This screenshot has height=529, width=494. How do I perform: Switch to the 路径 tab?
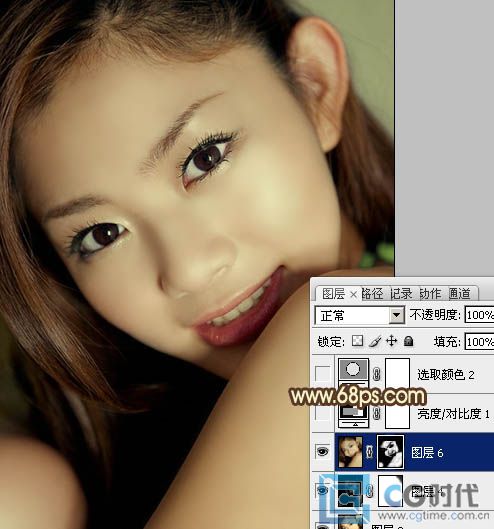[x=372, y=294]
